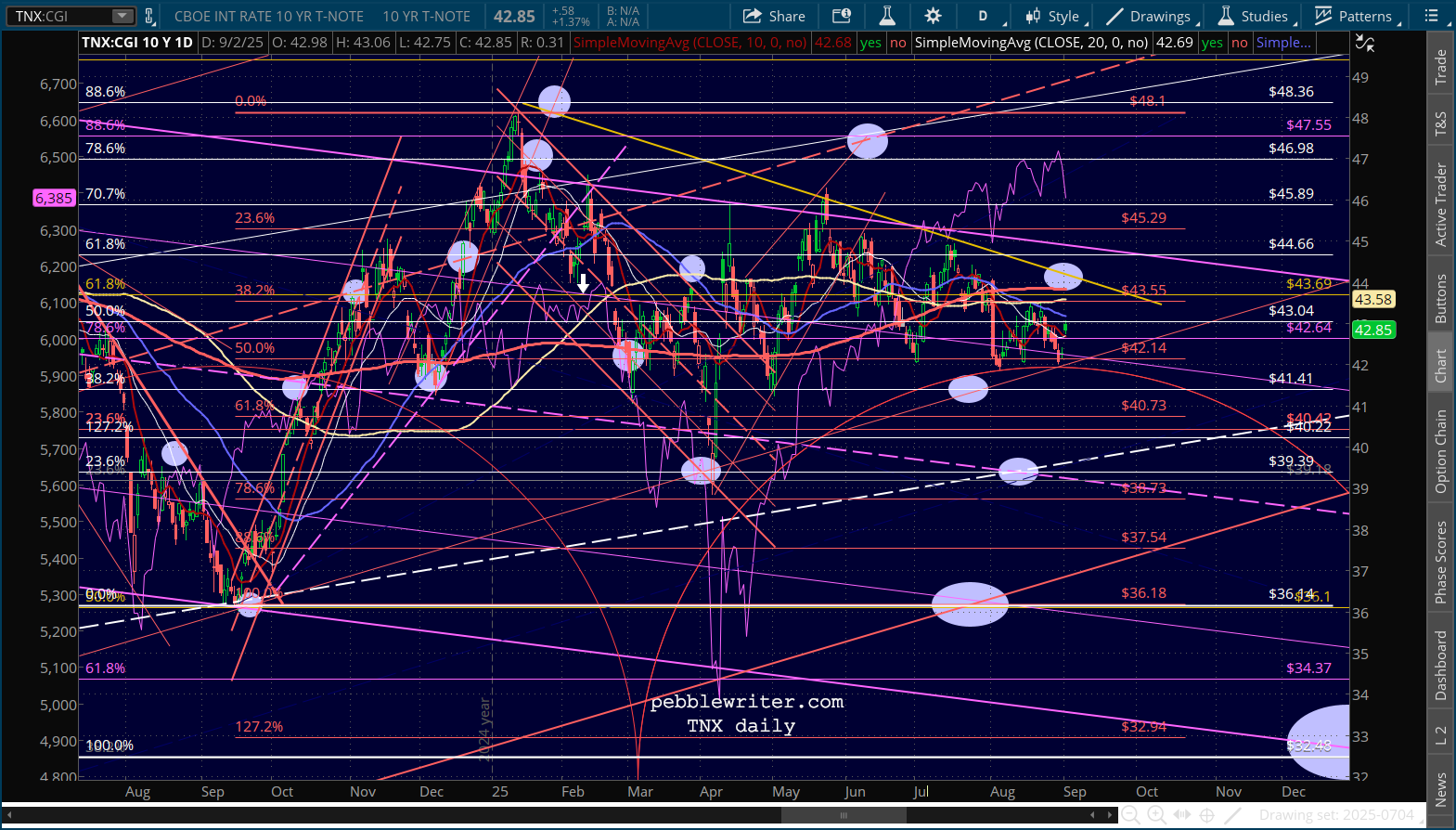Image resolution: width=1456 pixels, height=830 pixels.
Task: Select the line drawing tool icon
Action: (1232, 815)
